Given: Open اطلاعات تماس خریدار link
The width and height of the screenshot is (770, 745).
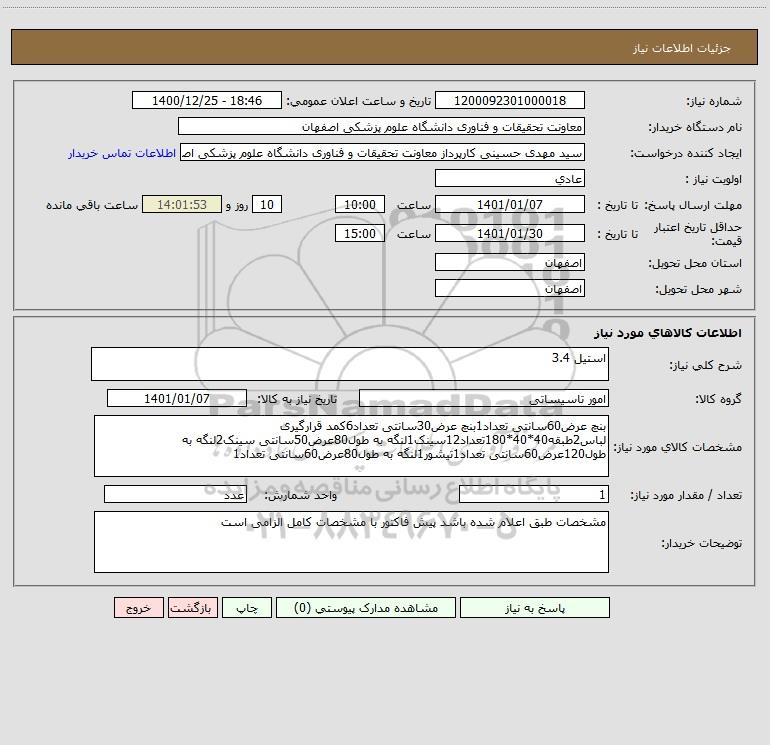Looking at the screenshot, I should 122,153.
